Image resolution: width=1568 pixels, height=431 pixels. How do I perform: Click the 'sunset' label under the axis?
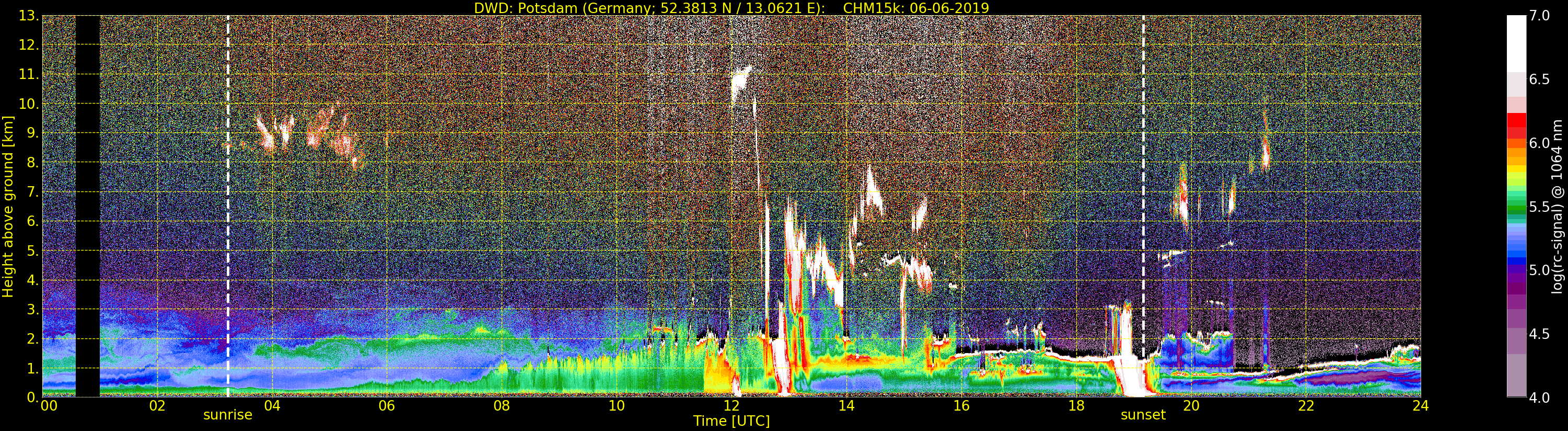[x=1143, y=415]
